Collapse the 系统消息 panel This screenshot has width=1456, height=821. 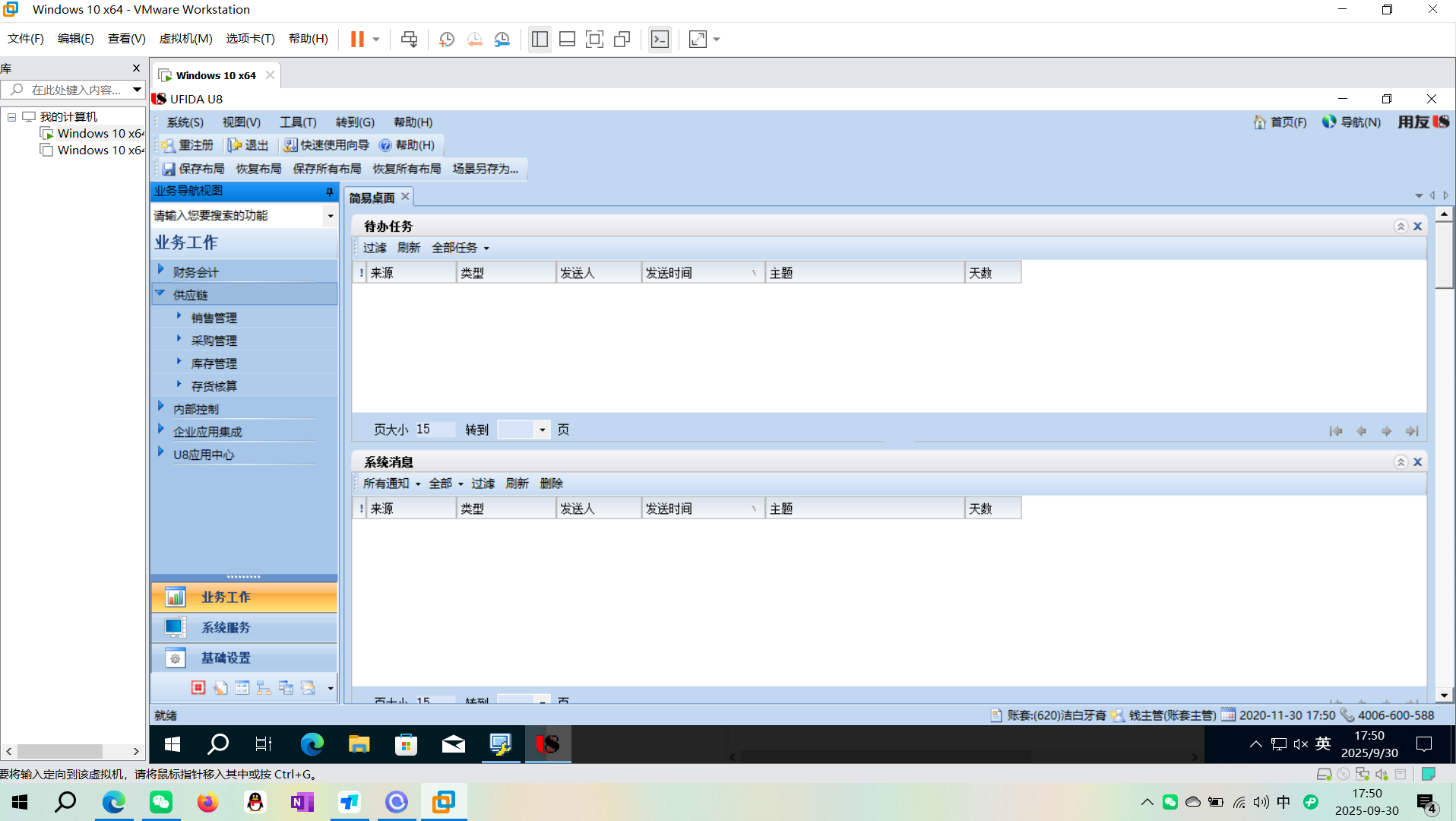[x=1401, y=462]
